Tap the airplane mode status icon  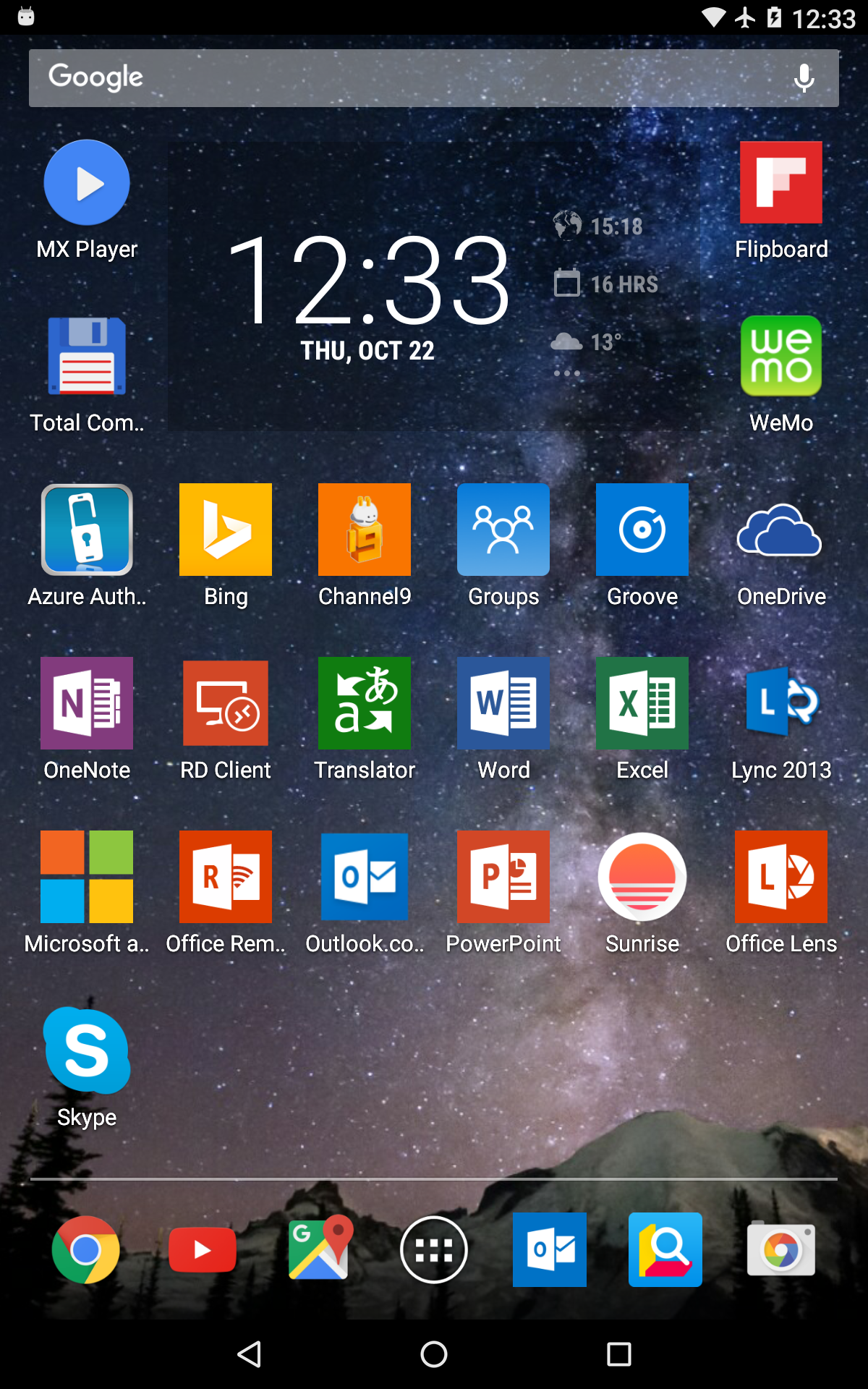pyautogui.click(x=745, y=17)
